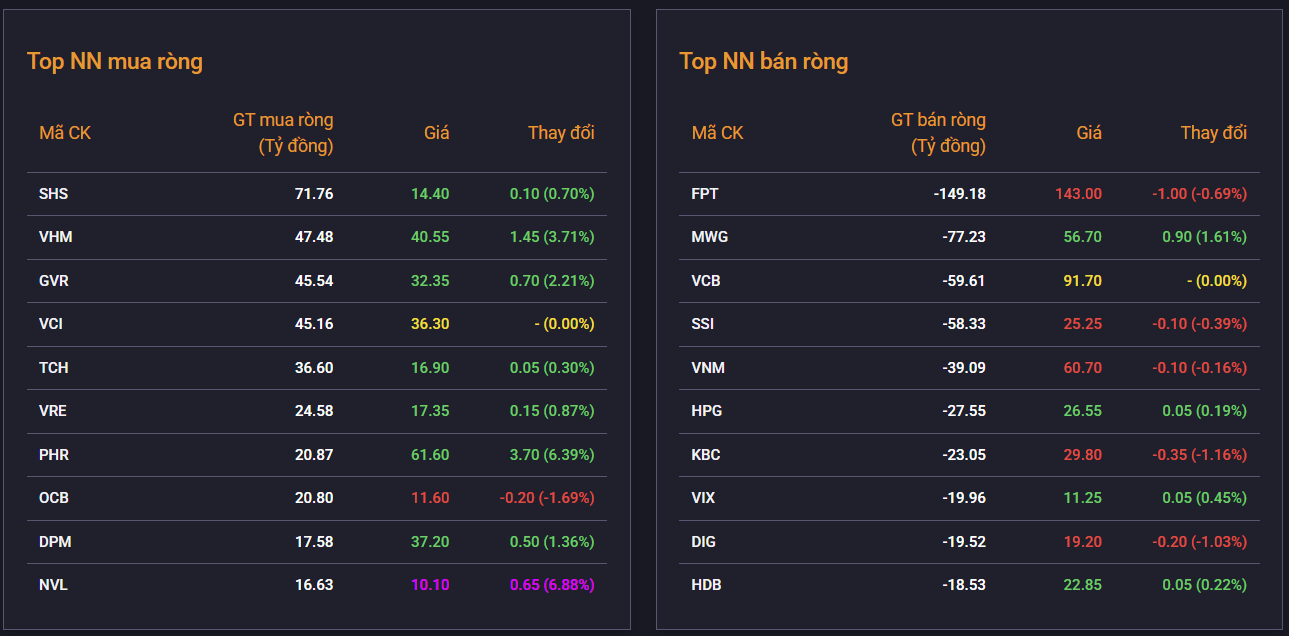This screenshot has height=636, width=1289.
Task: Click the PHR price 61.60
Action: point(430,455)
